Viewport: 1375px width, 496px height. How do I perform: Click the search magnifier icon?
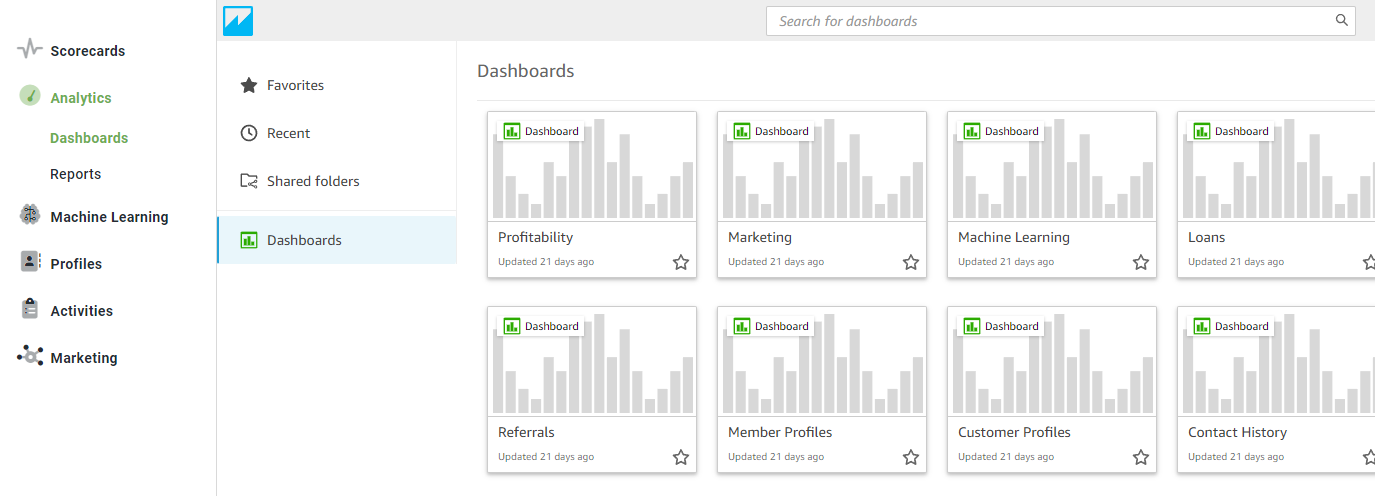coord(1342,20)
